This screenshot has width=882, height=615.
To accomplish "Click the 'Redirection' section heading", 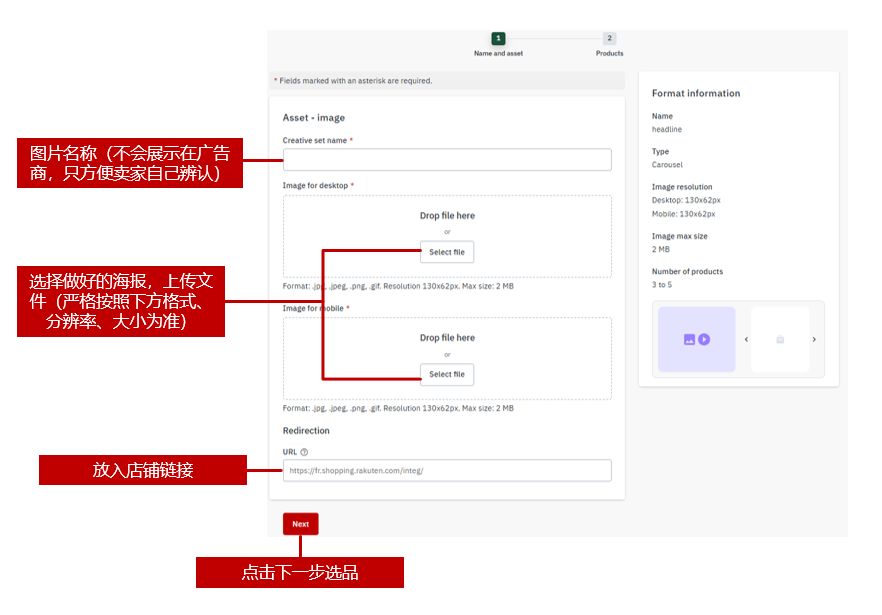I will pyautogui.click(x=306, y=430).
